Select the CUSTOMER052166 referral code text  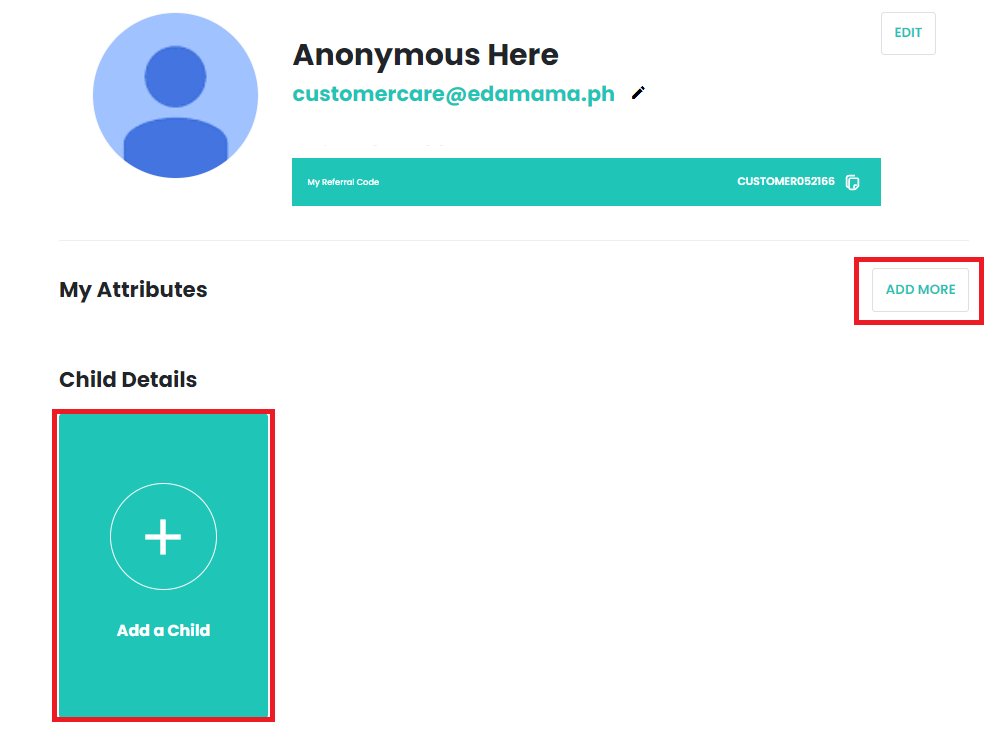tap(786, 182)
